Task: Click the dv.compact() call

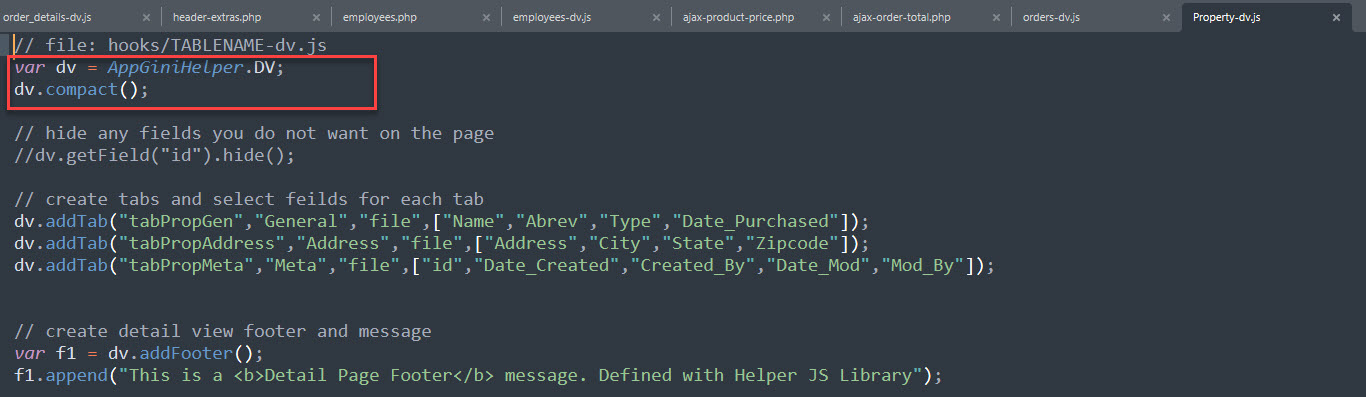Action: (x=81, y=91)
